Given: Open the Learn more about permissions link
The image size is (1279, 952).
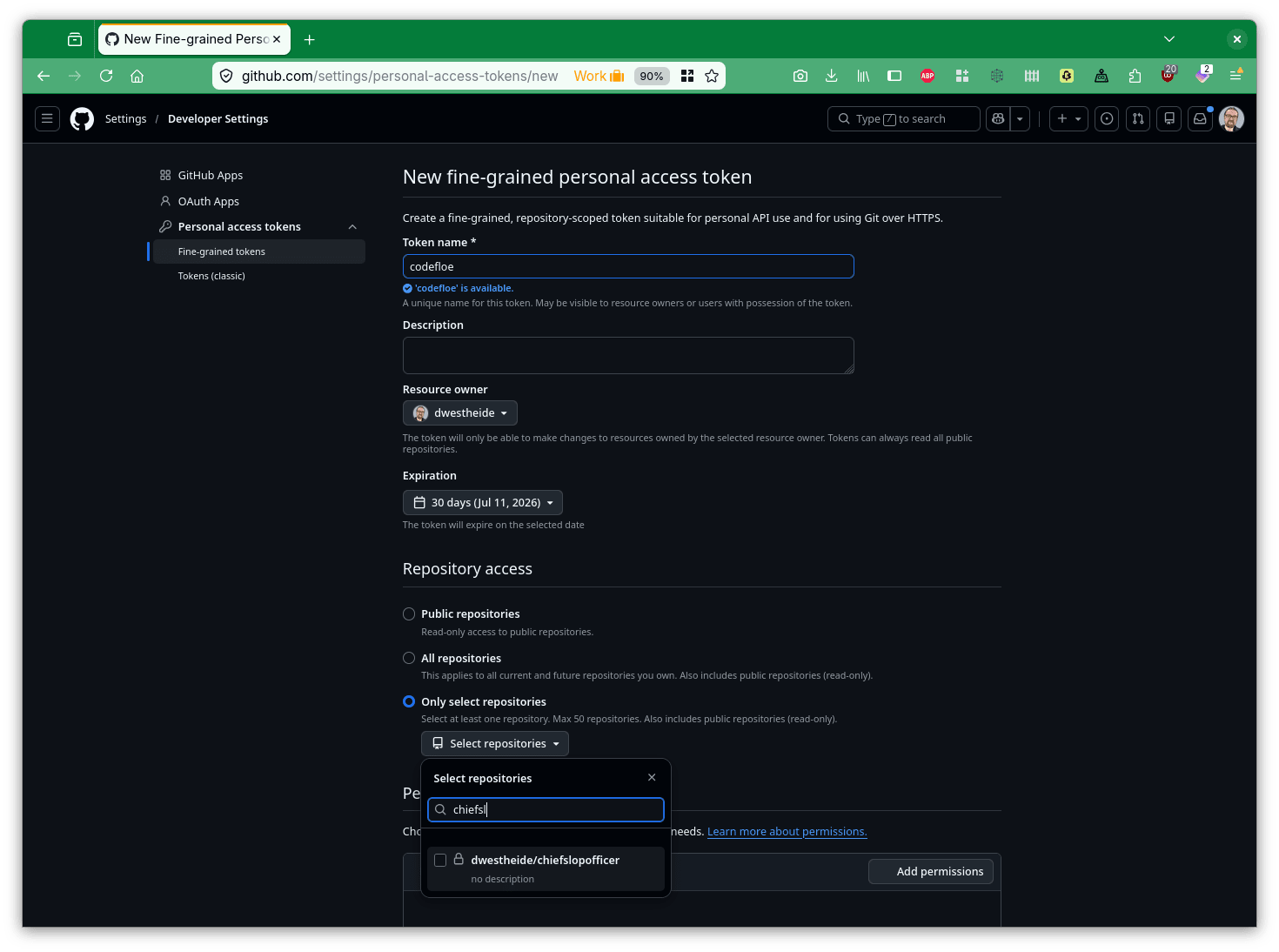Looking at the screenshot, I should click(787, 831).
